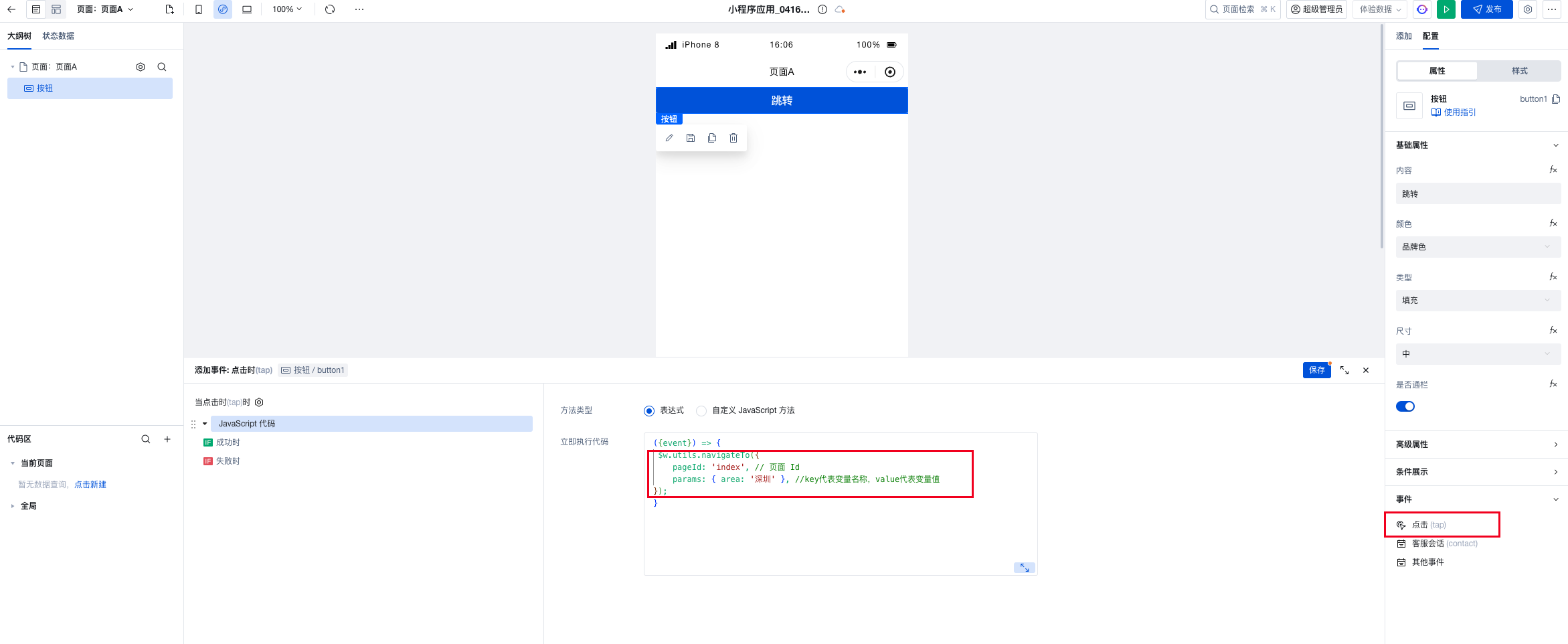
Task: Switch to the 状态数据 tab
Action: [x=58, y=36]
